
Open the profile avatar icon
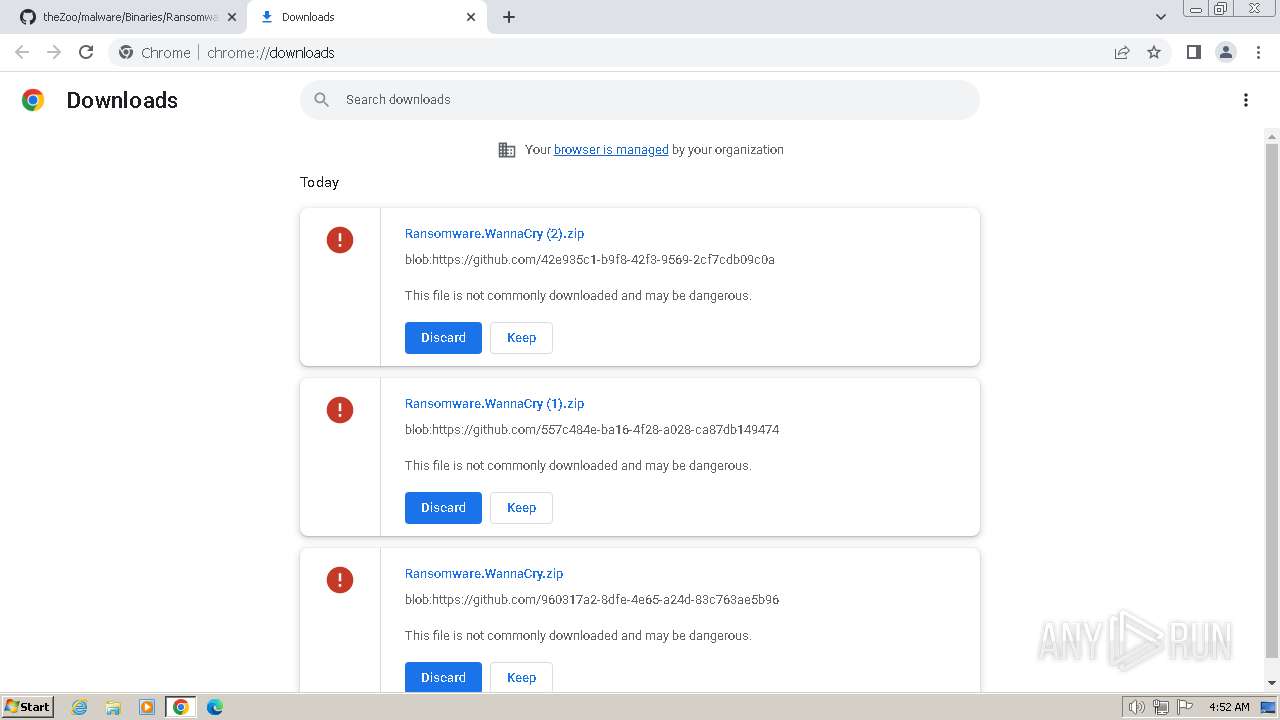click(x=1225, y=52)
